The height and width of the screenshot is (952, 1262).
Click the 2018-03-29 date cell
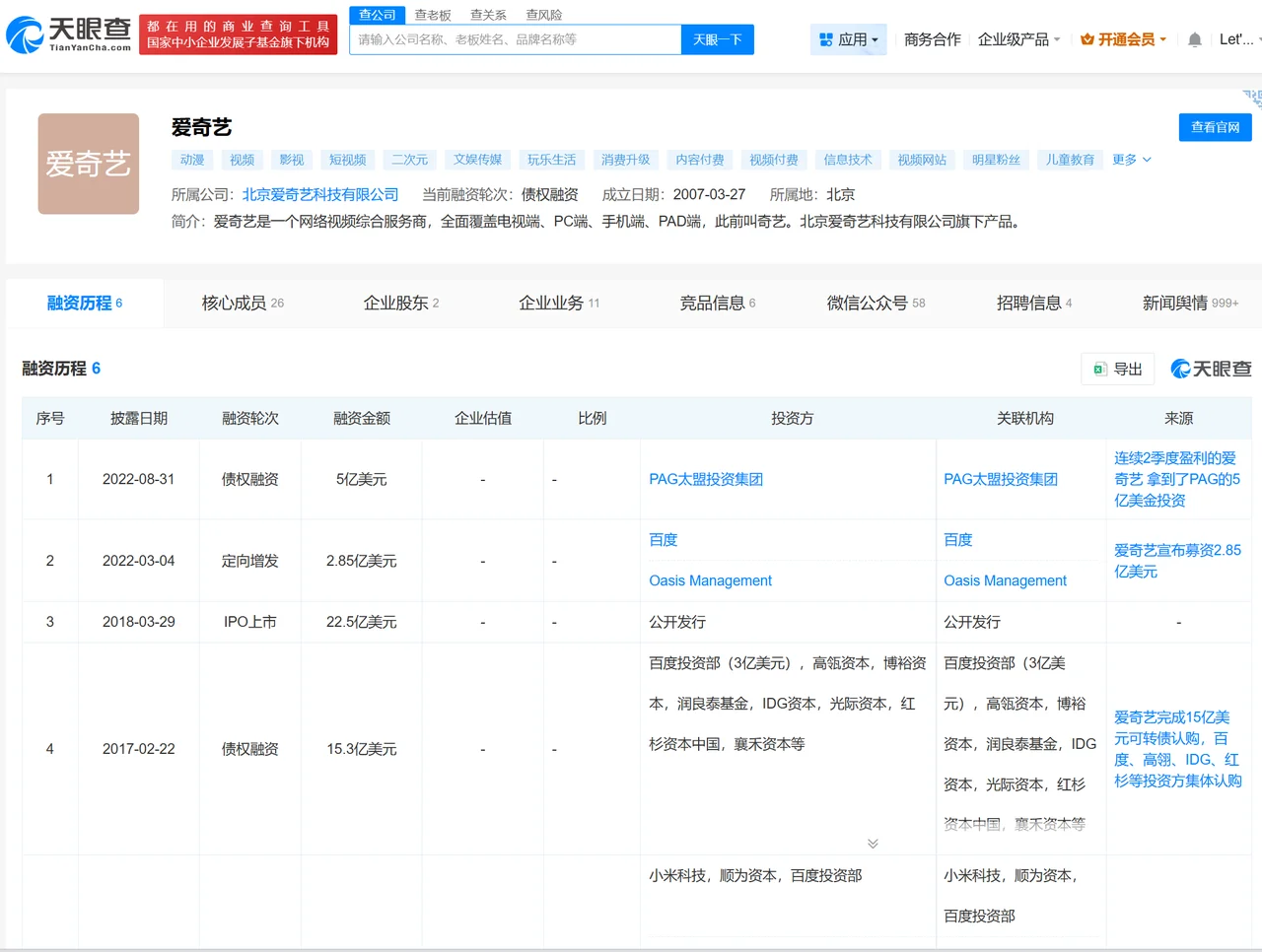tap(139, 623)
